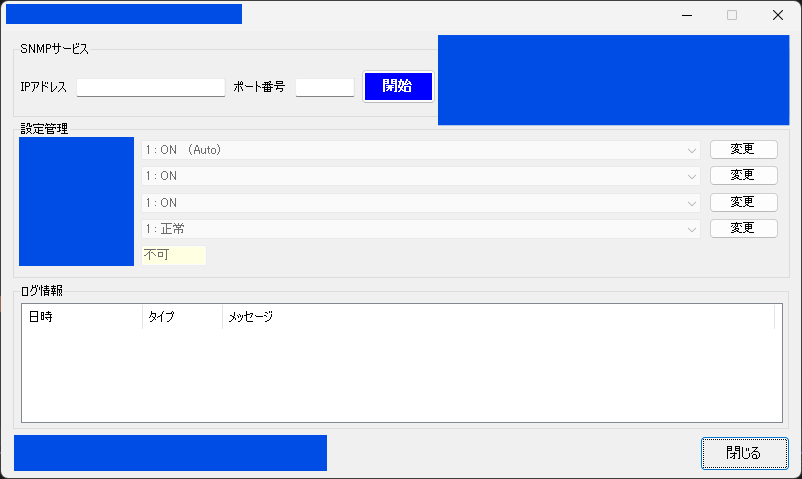Viewport: 802px width, 479px height.
Task: Select the タイプ column header
Action: coord(183,317)
